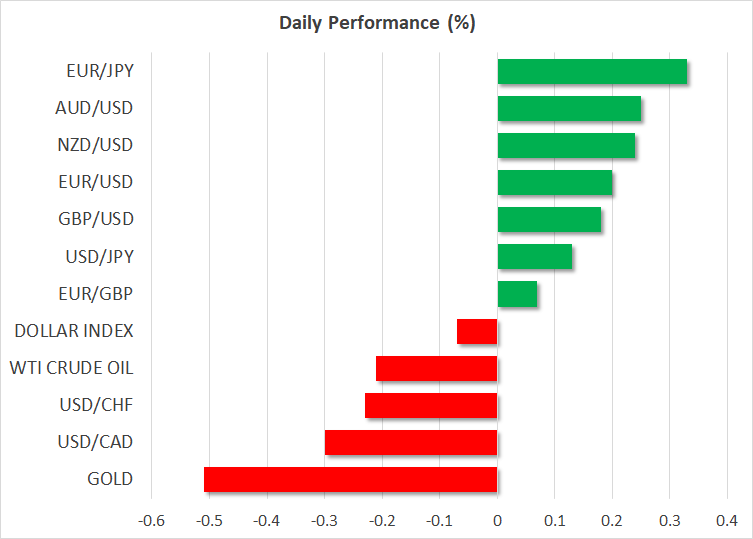The height and width of the screenshot is (539, 753).
Task: Select the WTI CRUDE OIL bar
Action: point(437,368)
